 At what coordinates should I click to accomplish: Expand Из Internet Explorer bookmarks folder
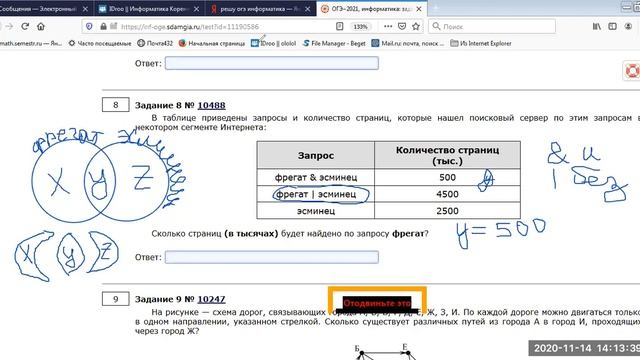tap(481, 43)
